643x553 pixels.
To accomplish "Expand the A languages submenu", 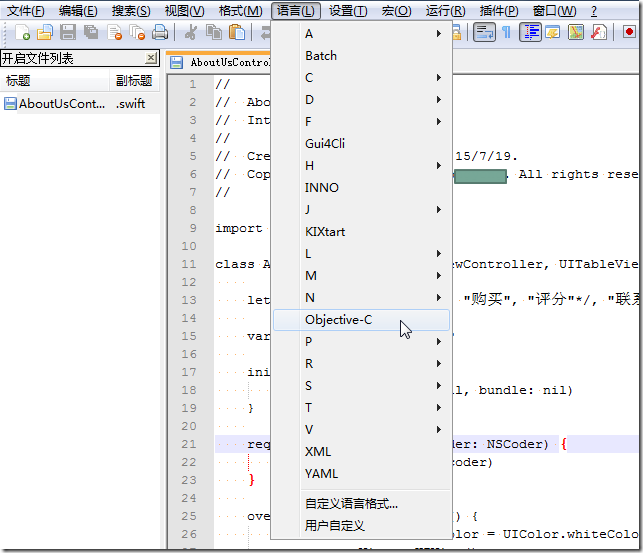I will [361, 34].
